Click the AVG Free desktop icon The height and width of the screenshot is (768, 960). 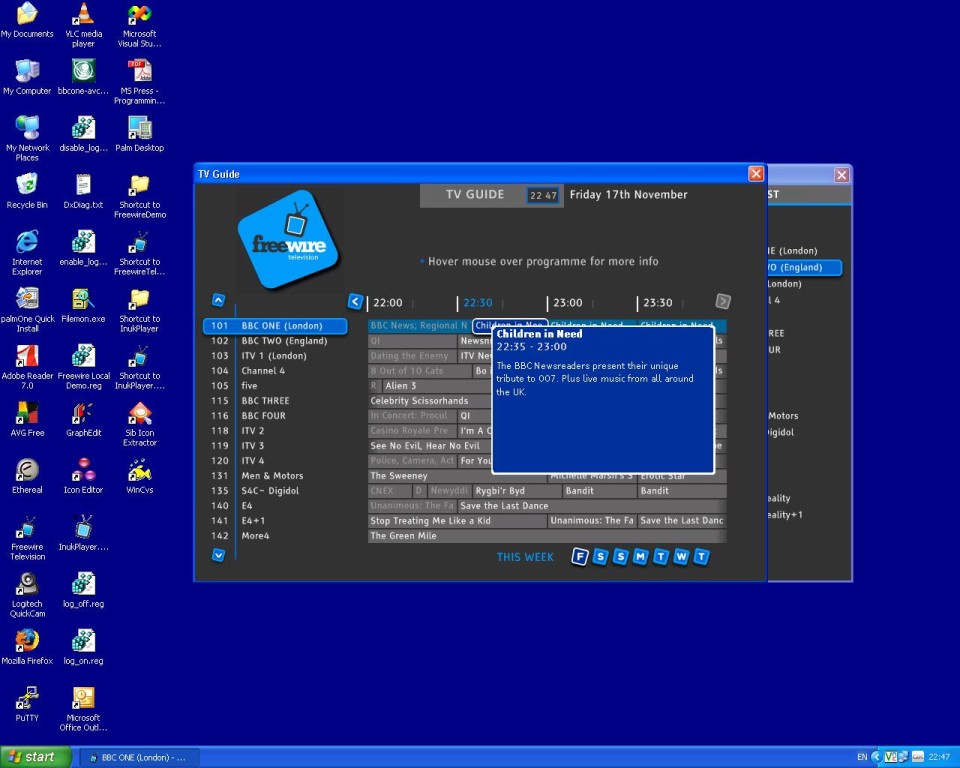coord(28,419)
